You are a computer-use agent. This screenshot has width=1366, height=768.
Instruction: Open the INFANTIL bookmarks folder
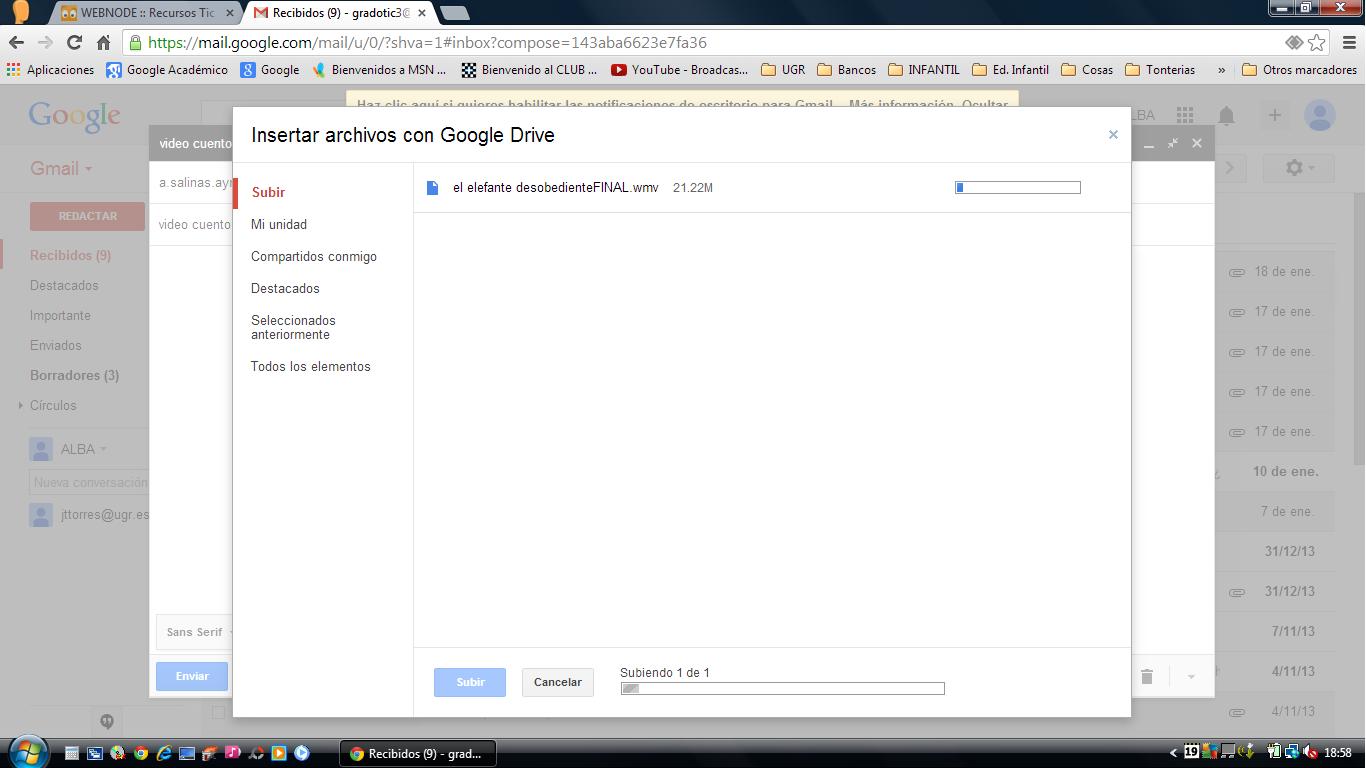924,70
